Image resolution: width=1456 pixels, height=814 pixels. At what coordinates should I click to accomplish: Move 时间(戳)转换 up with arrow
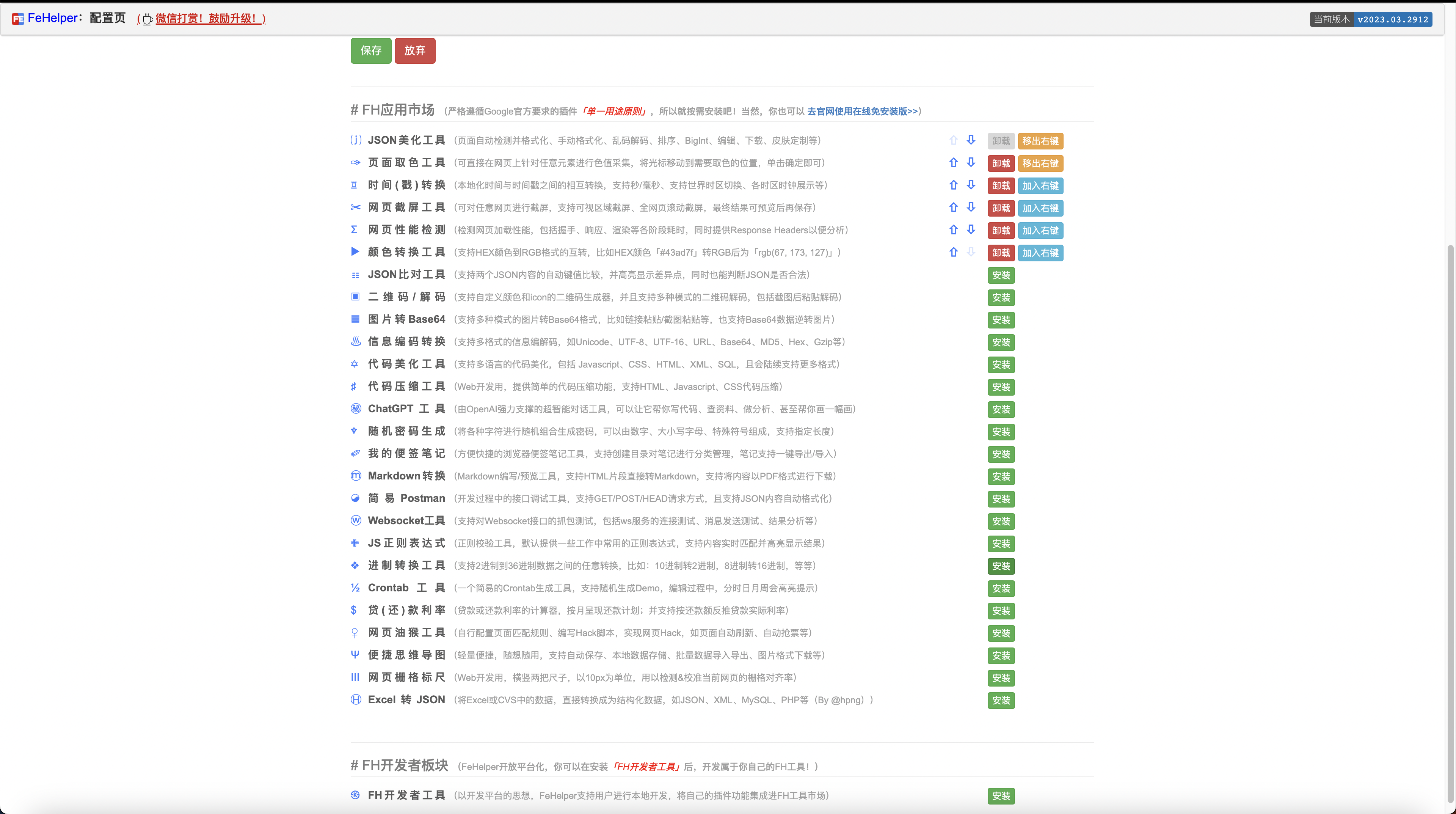tap(954, 185)
